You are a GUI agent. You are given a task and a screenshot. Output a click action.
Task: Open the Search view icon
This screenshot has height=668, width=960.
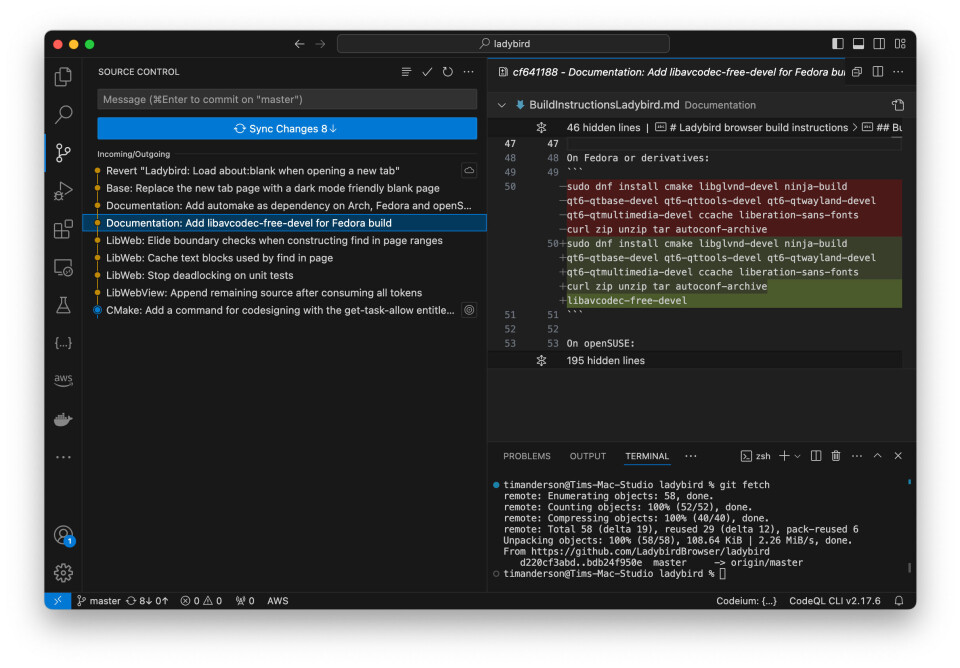pos(63,114)
